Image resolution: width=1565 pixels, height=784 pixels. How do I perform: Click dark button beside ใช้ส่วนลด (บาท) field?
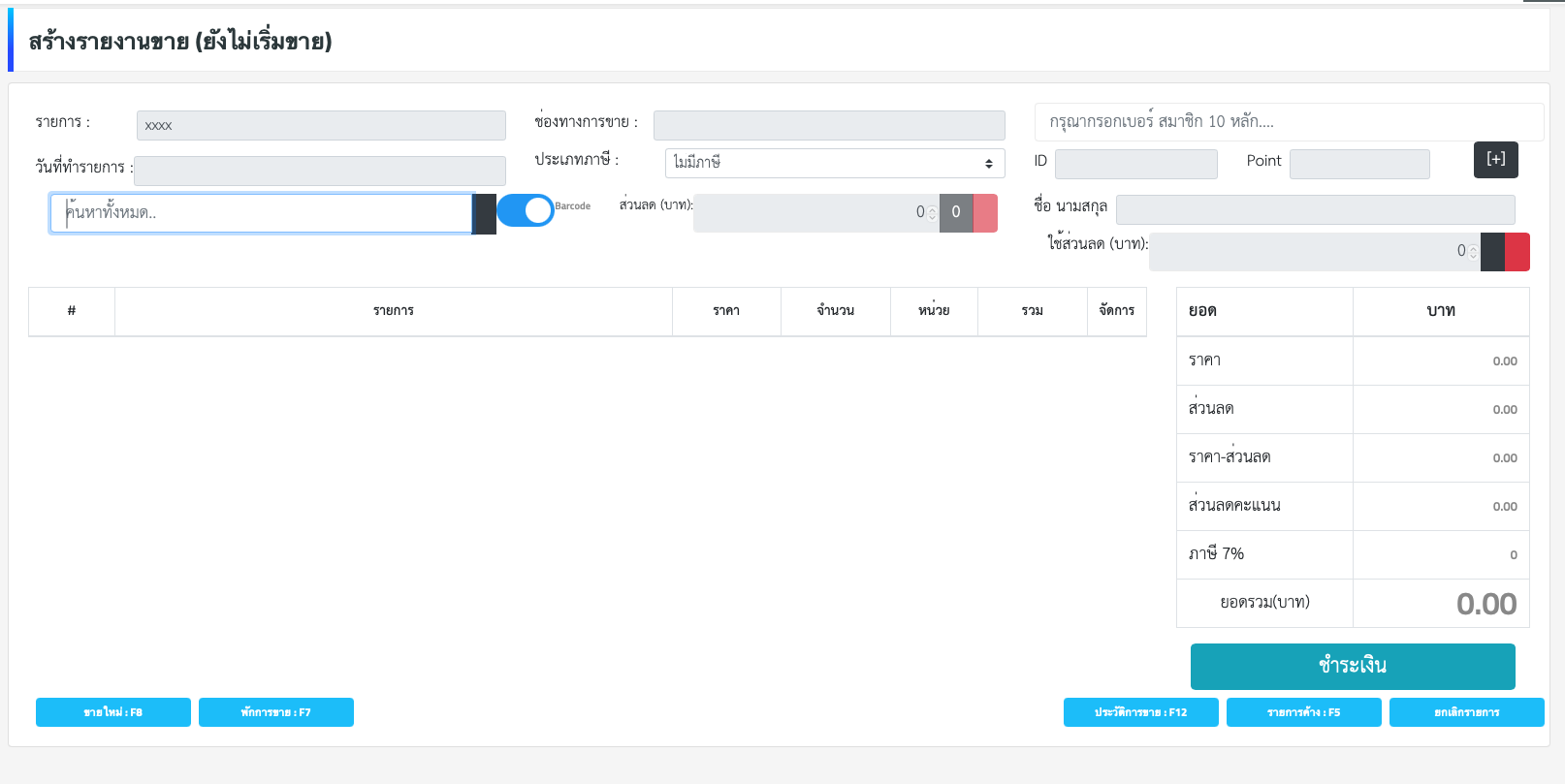tap(1492, 252)
